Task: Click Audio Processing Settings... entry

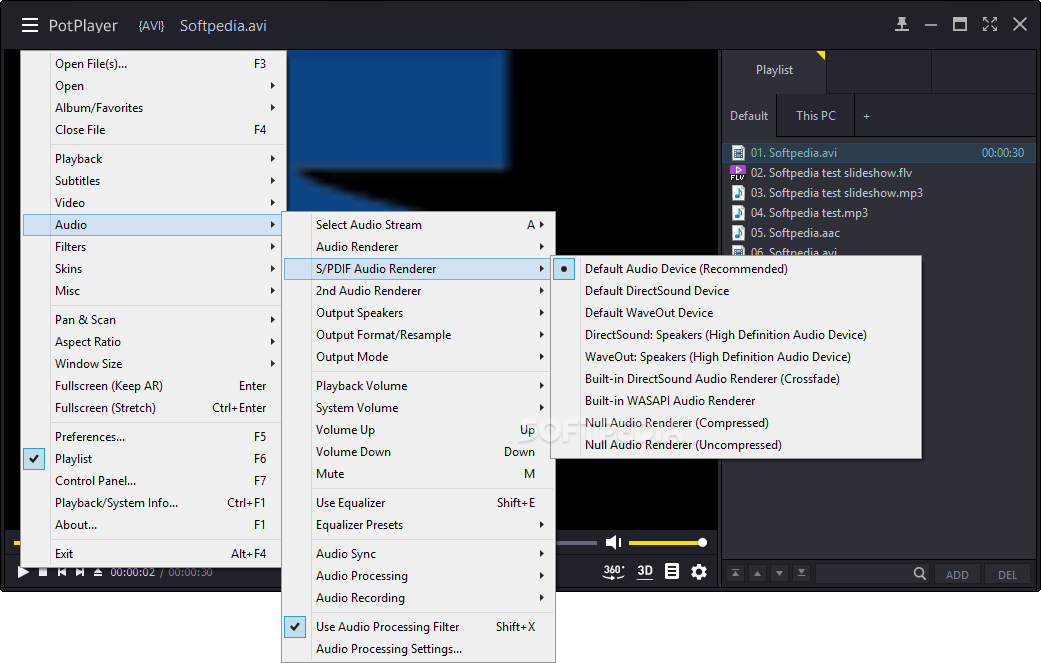Action: (418, 649)
